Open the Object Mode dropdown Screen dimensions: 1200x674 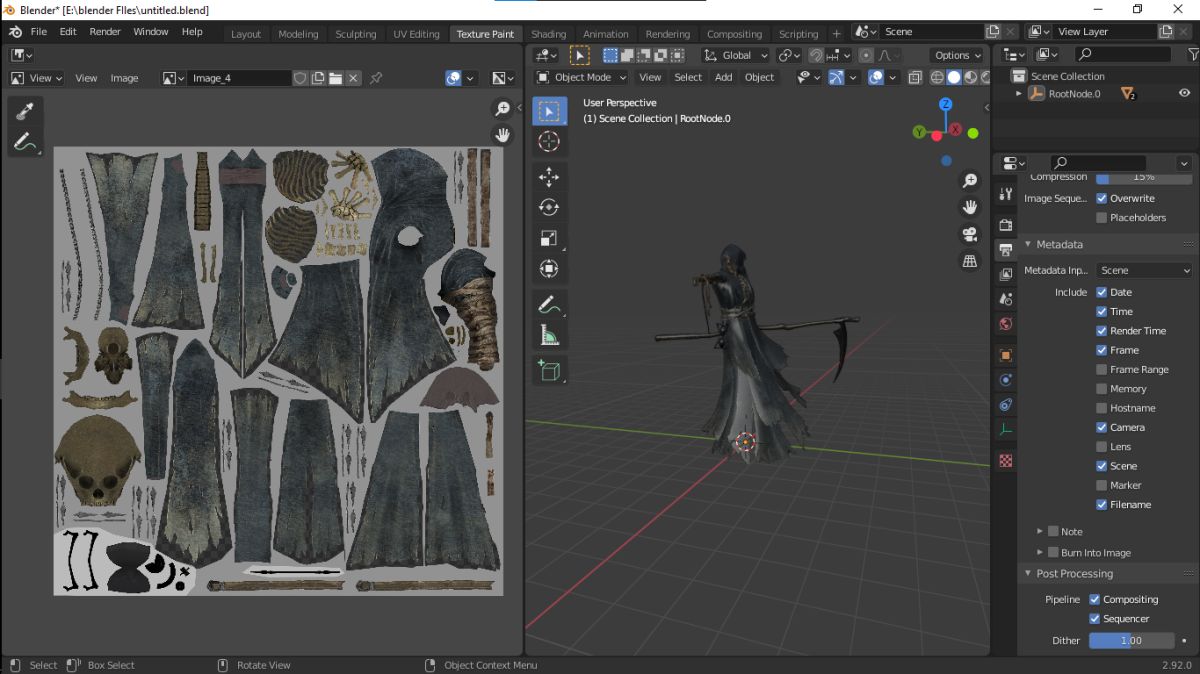click(x=582, y=77)
